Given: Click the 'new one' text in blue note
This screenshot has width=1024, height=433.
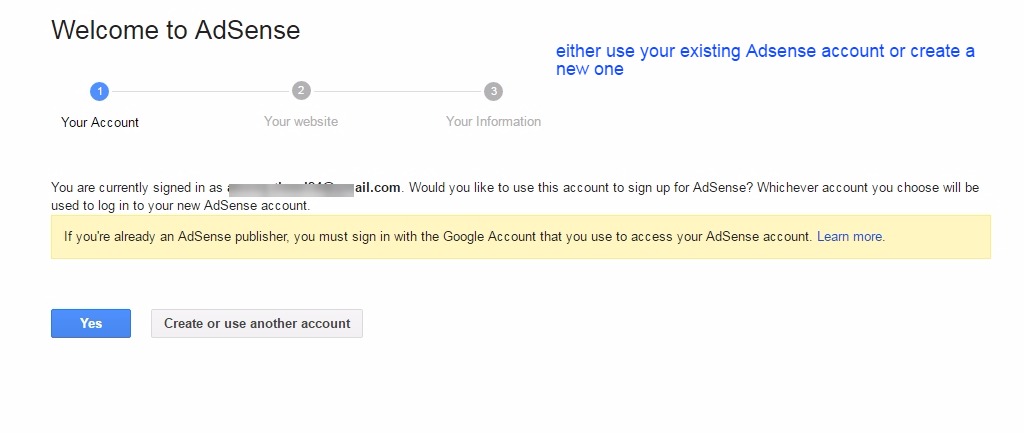Looking at the screenshot, I should (x=590, y=69).
